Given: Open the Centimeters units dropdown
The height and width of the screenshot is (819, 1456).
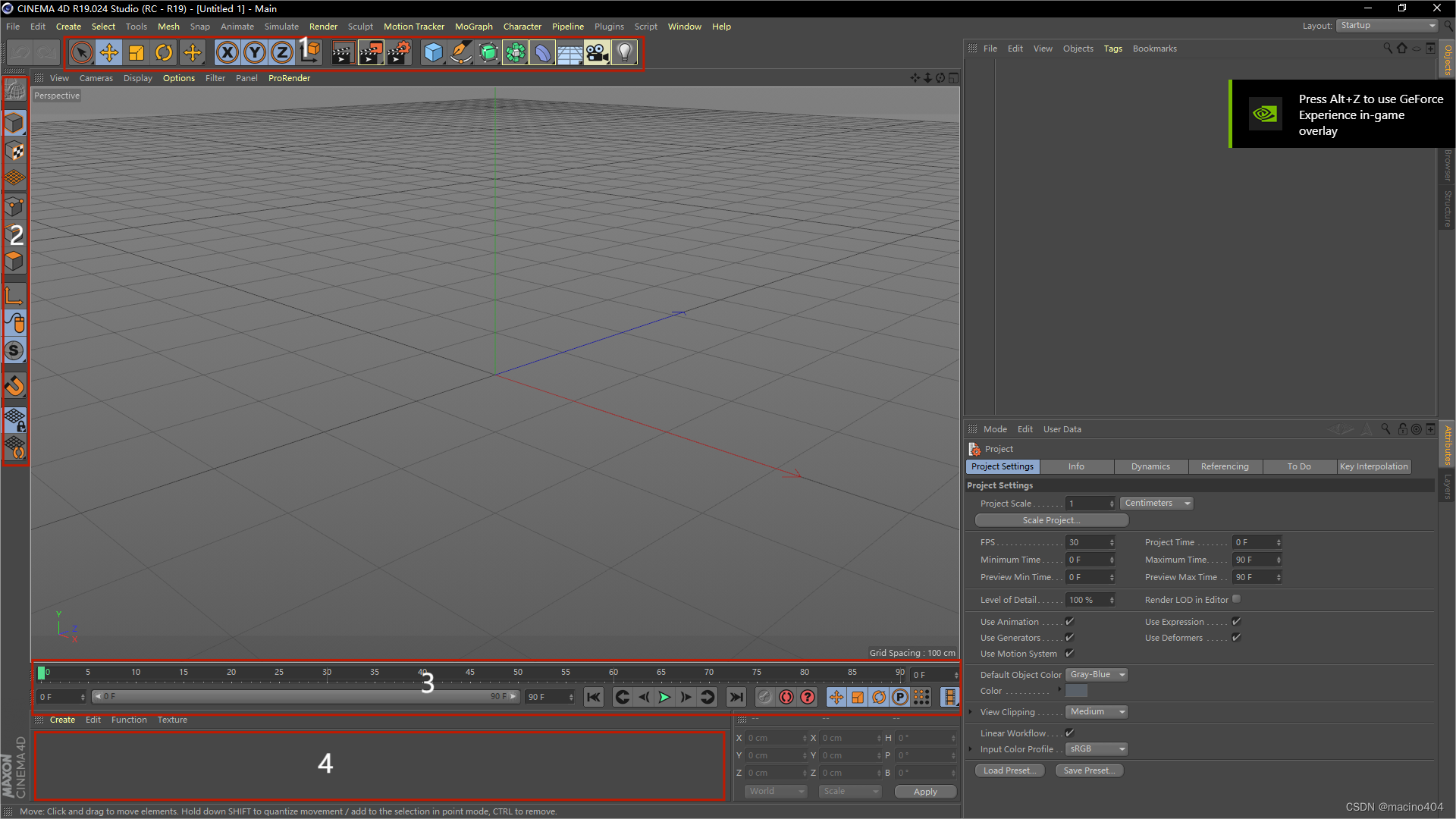Looking at the screenshot, I should (x=1155, y=503).
